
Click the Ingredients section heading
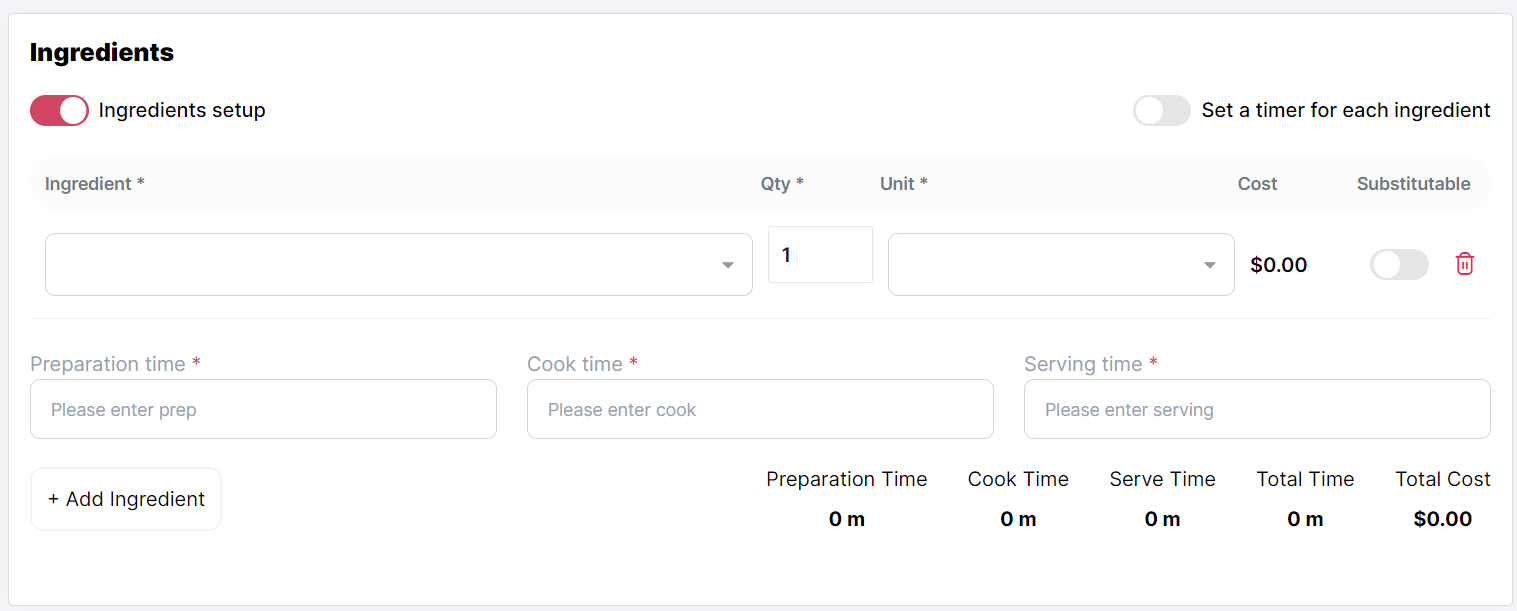pos(102,53)
